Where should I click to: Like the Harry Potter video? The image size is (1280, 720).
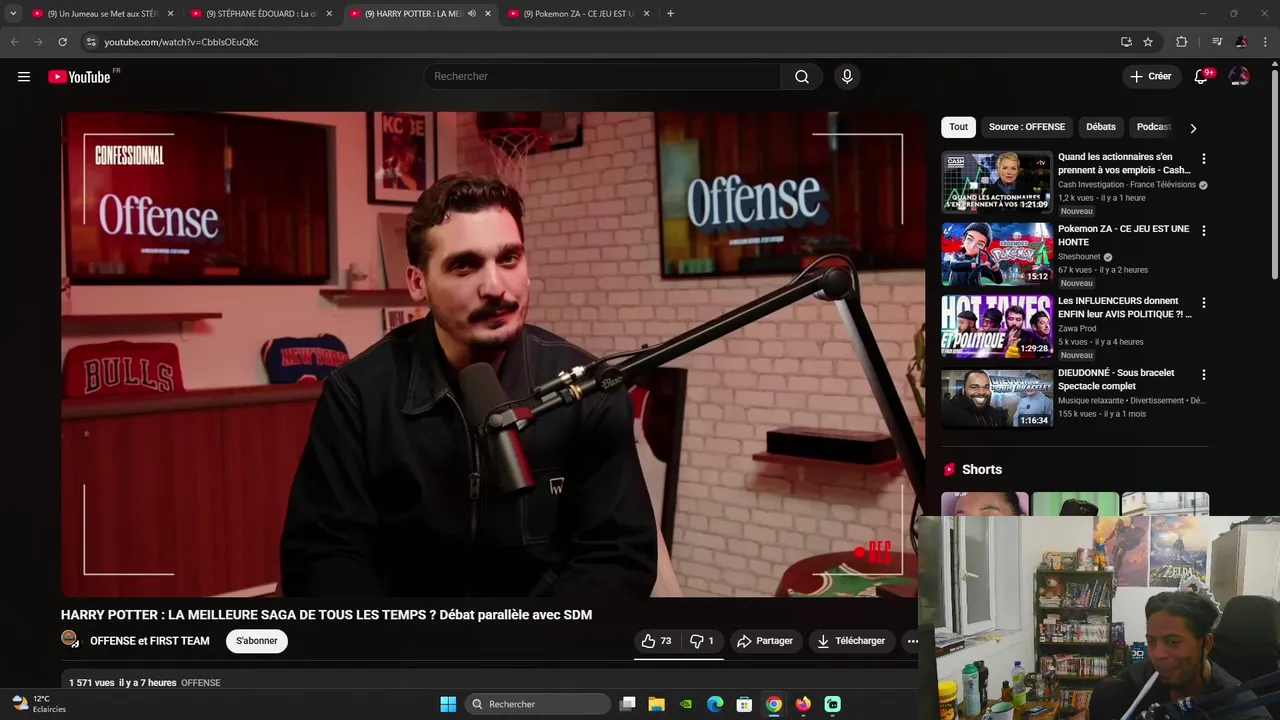click(656, 641)
